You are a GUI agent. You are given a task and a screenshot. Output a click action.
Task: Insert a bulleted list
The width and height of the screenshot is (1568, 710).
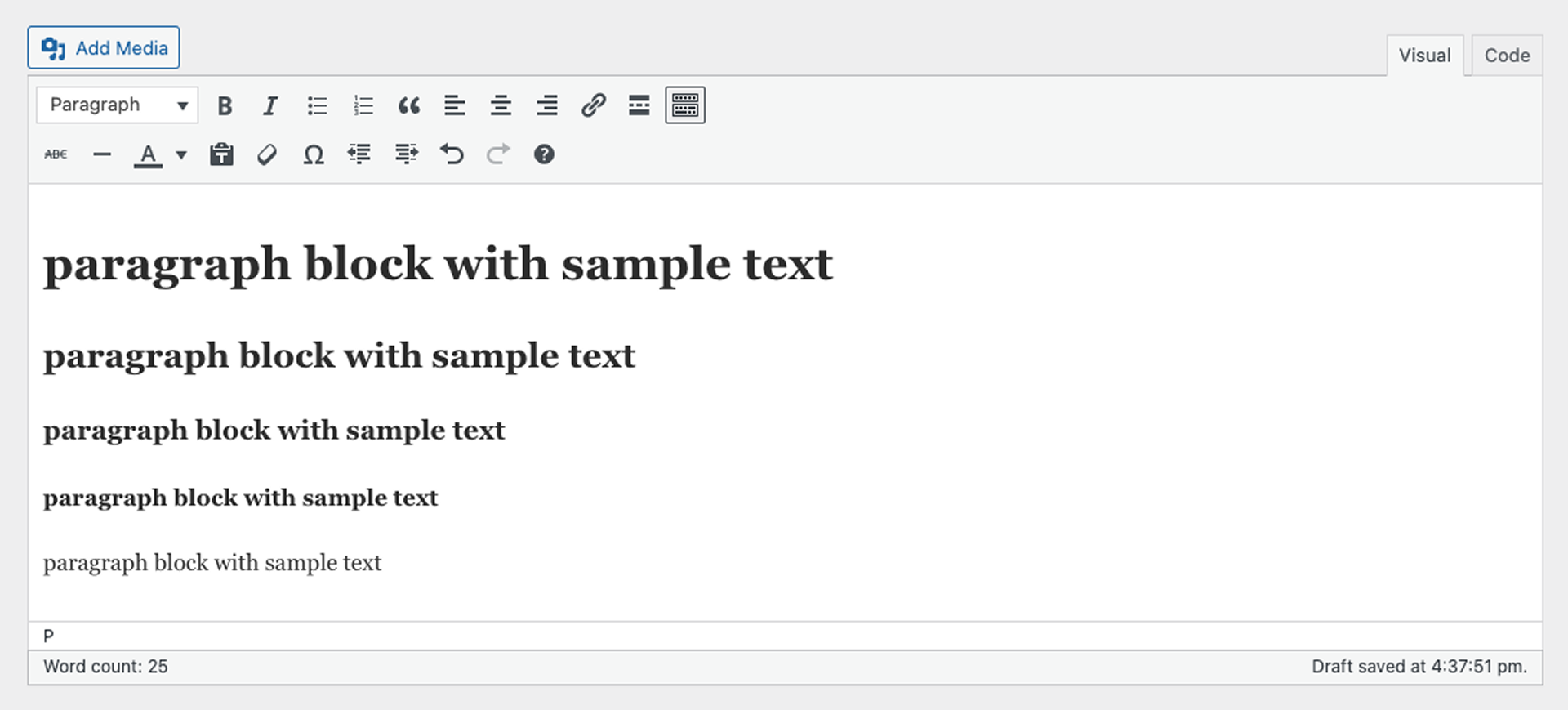pyautogui.click(x=317, y=105)
